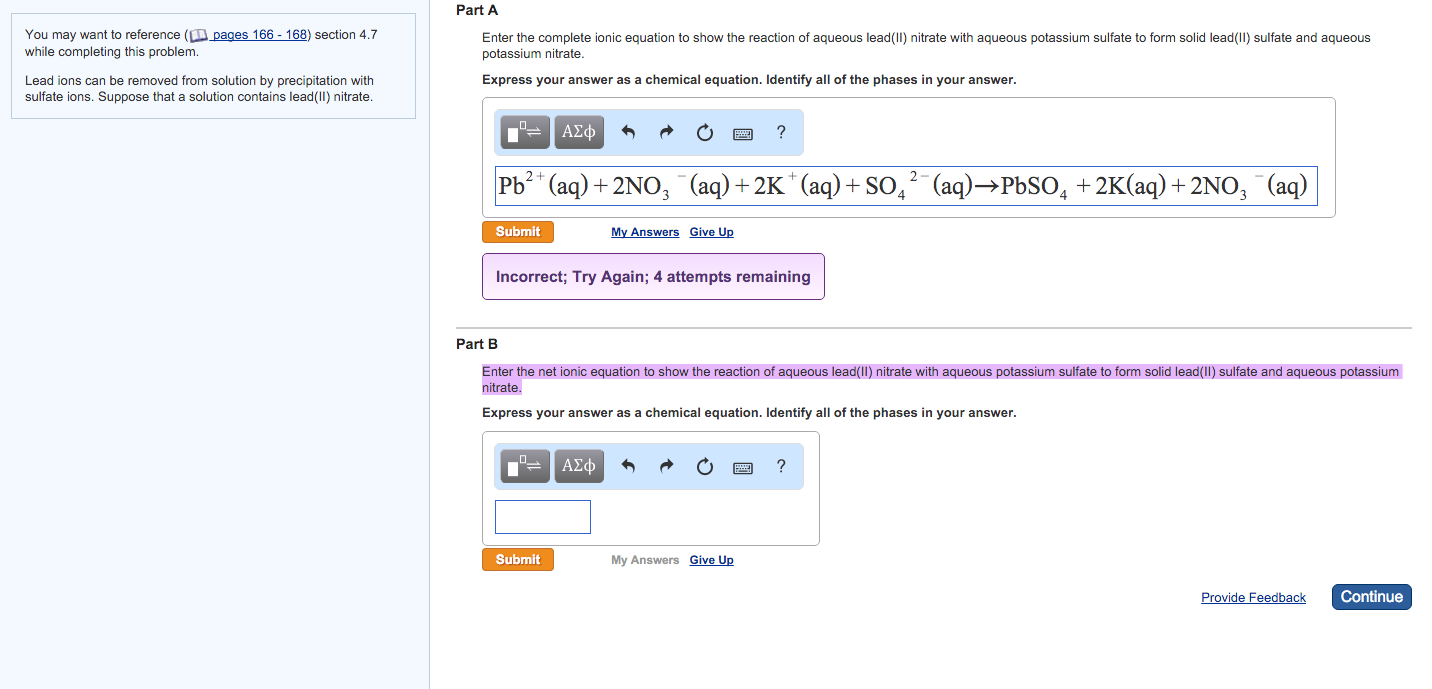This screenshot has height=689, width=1432.
Task: Give Up on Part A
Action: 711,231
